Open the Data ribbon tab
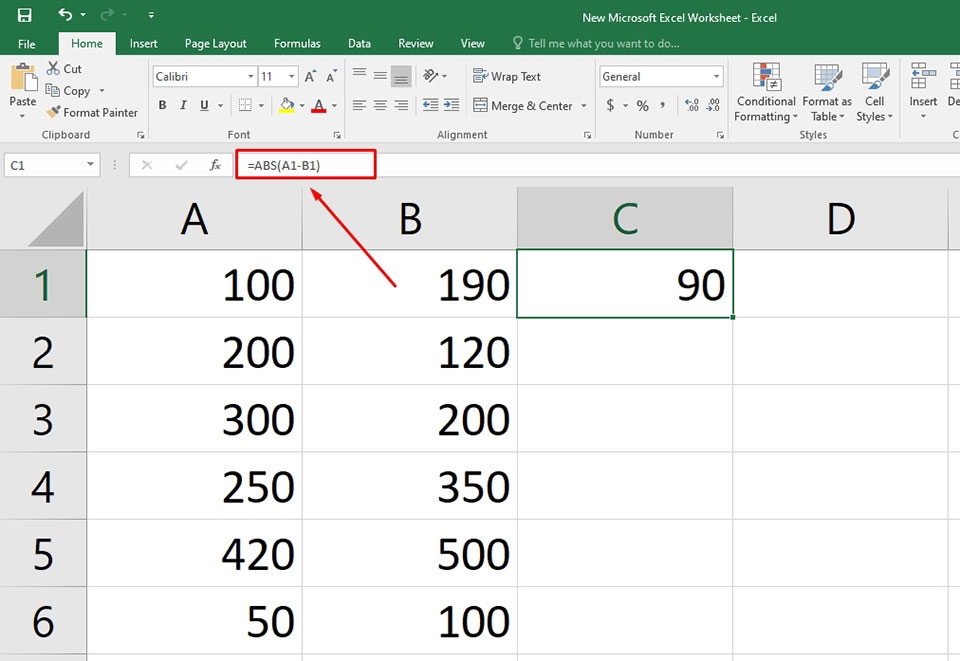Viewport: 960px width, 661px height. click(359, 43)
